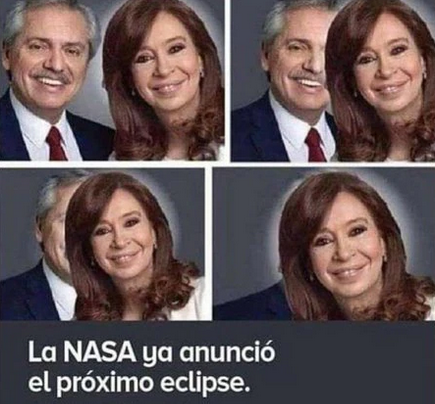Viewport: 435px width, 404px height.
Task: Click the red tie in the top-right panel
Action: [x=314, y=145]
